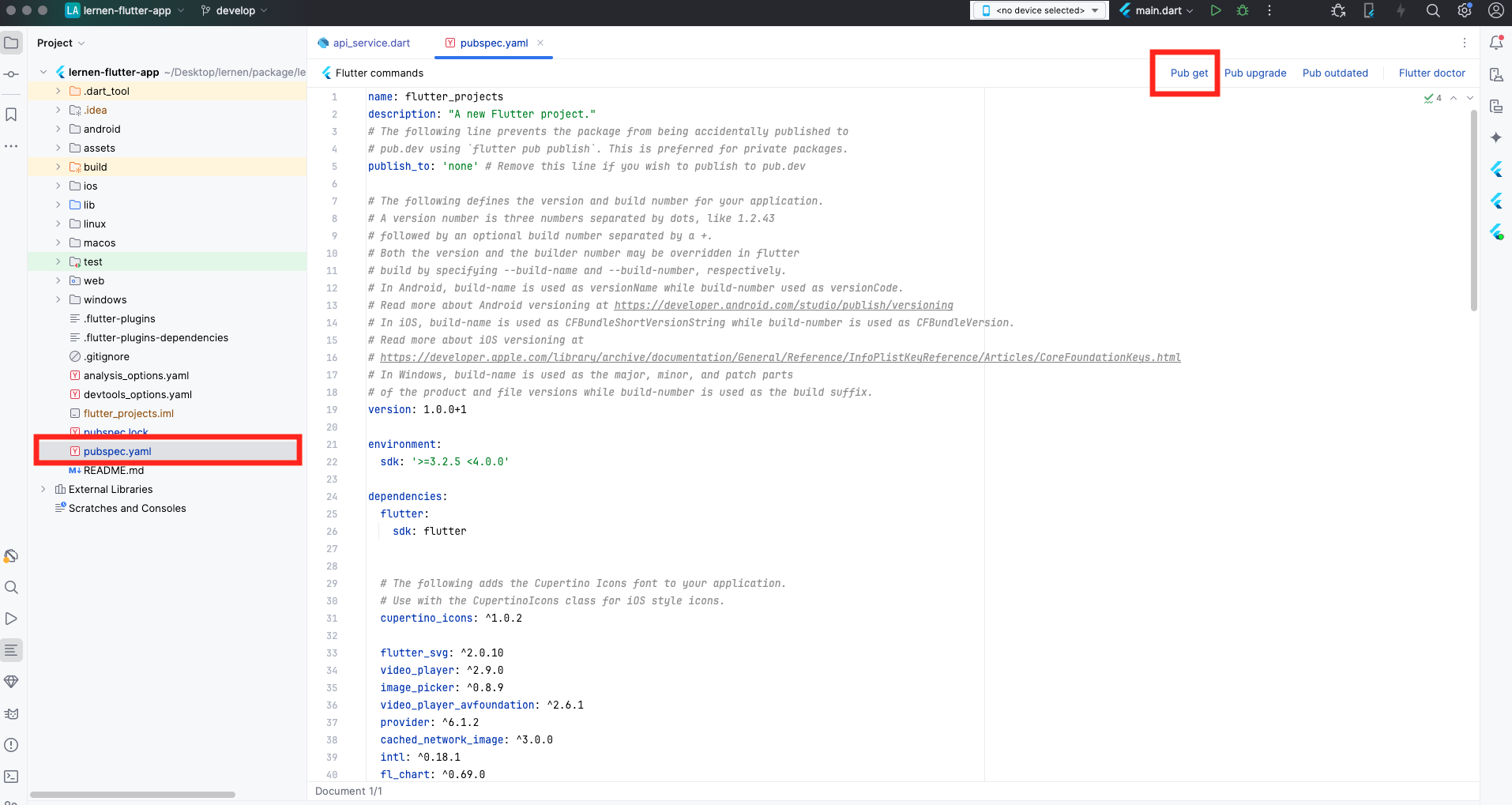Close the pubspec.yaml tab

pyautogui.click(x=540, y=43)
